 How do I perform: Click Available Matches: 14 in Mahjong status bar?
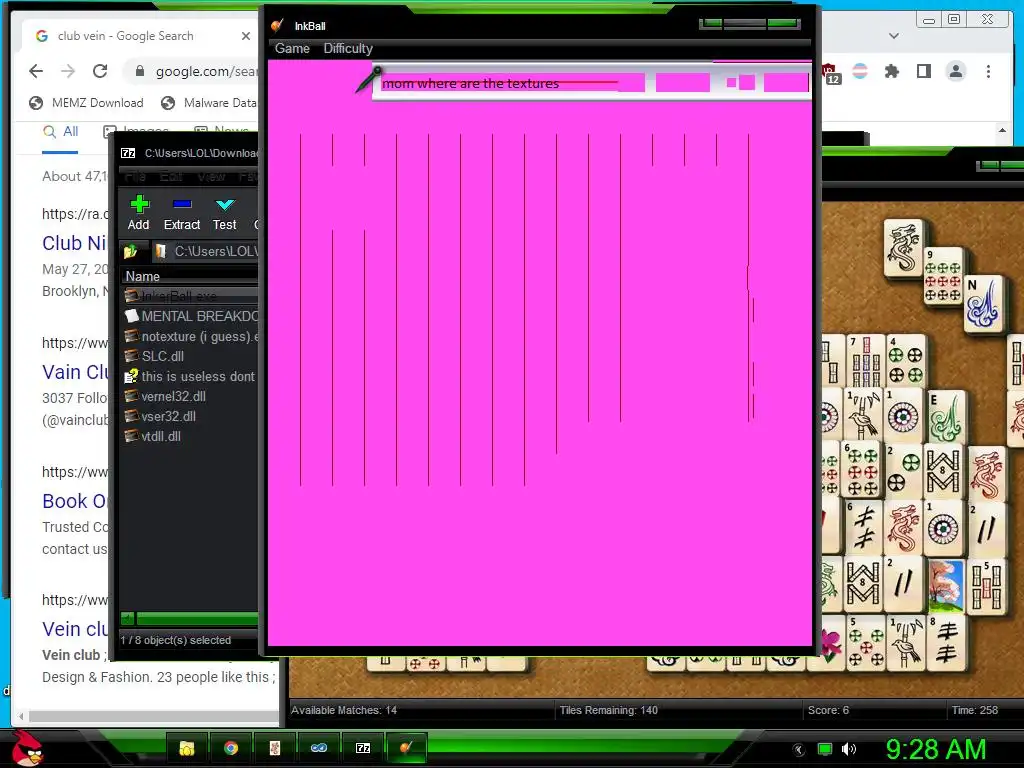pos(344,710)
